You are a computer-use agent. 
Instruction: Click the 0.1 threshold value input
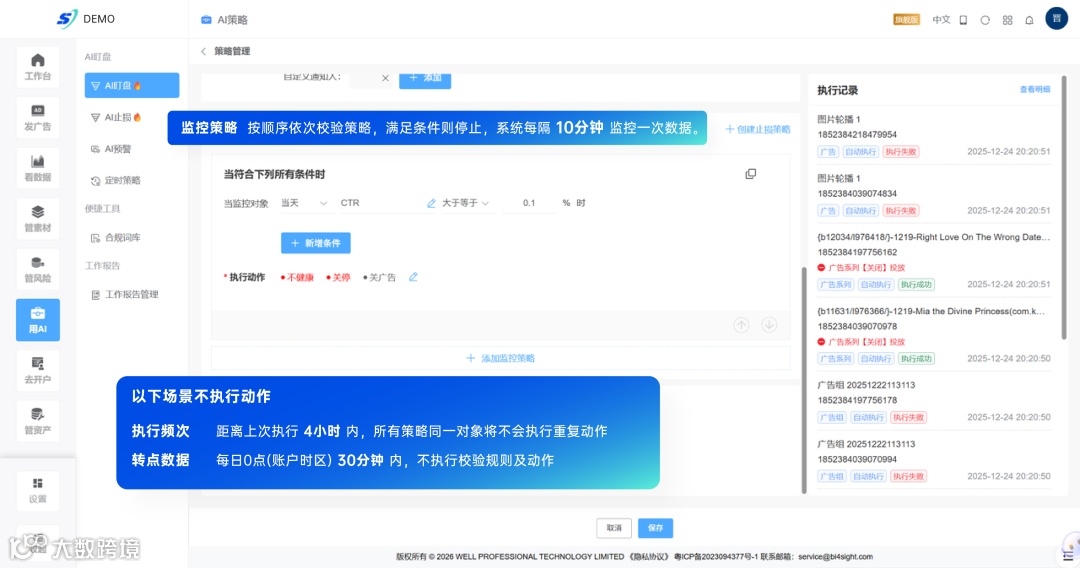coord(529,203)
